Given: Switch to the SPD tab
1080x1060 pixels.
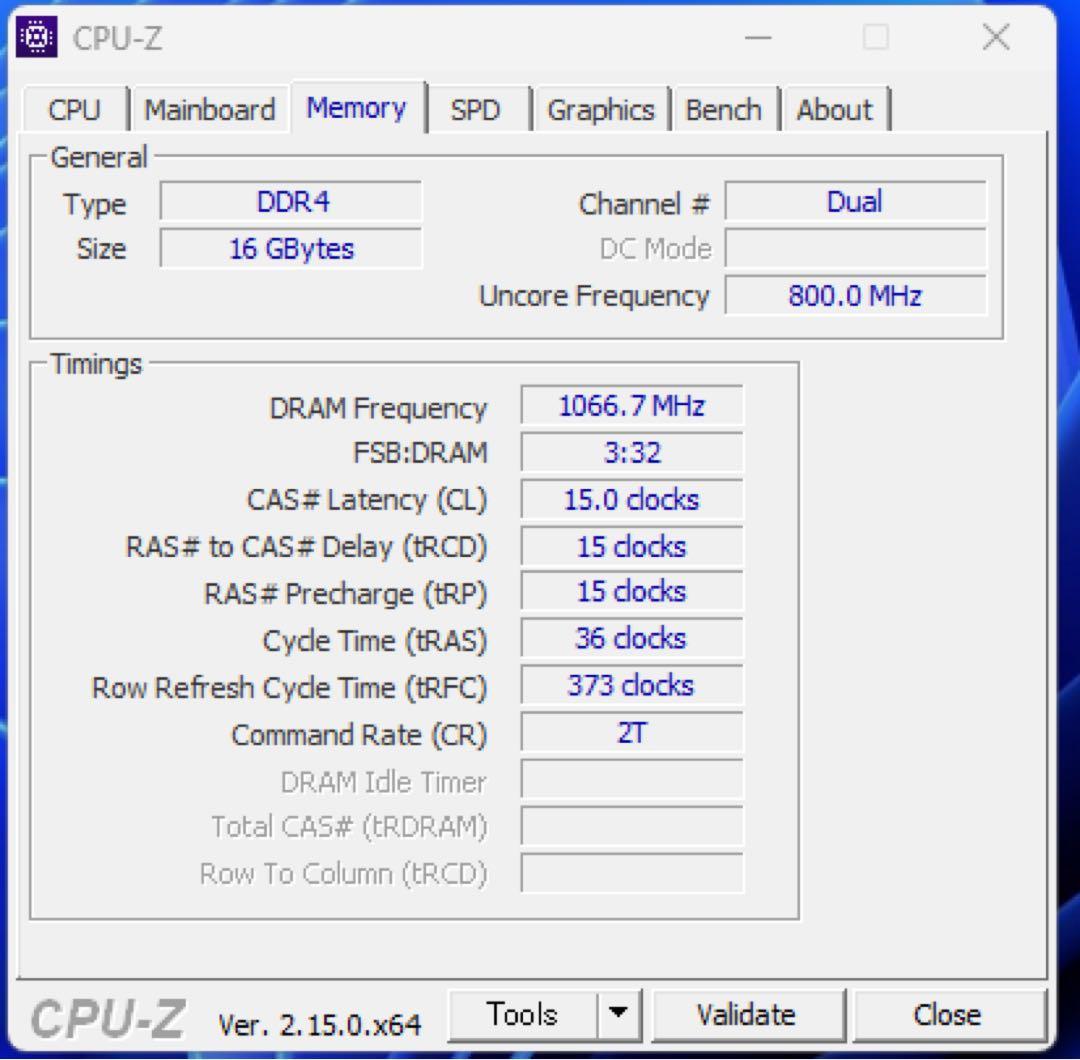Looking at the screenshot, I should pos(479,109).
